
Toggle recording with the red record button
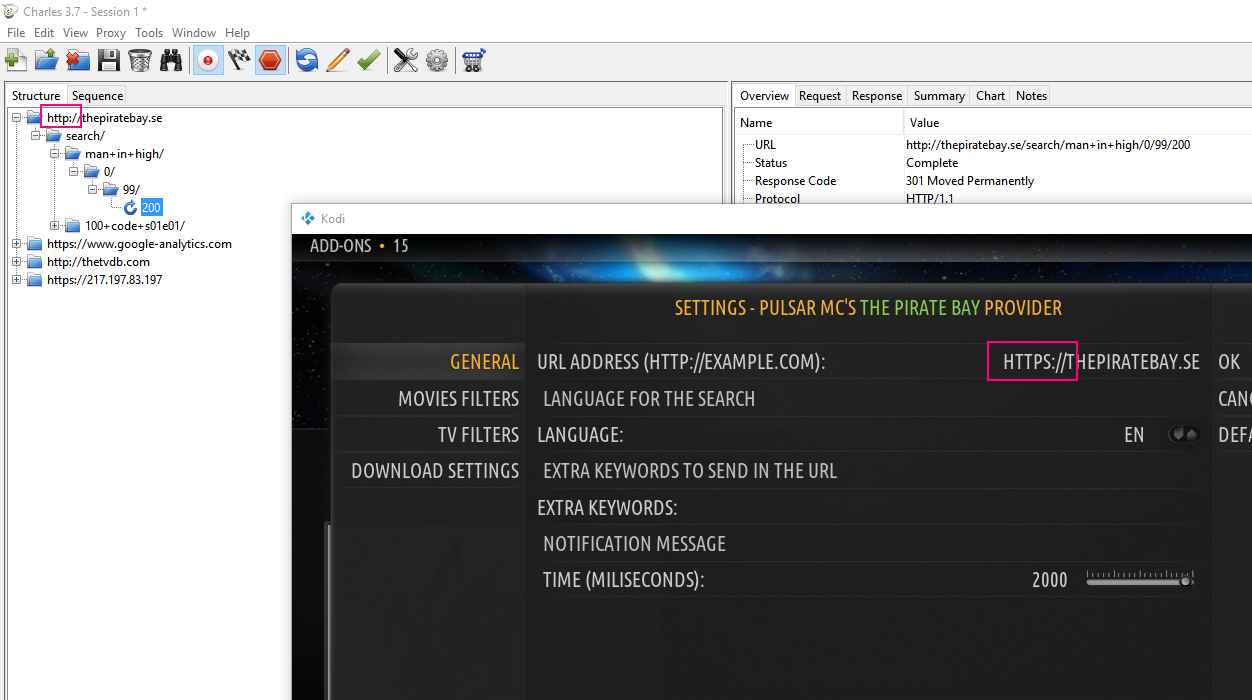pos(208,61)
